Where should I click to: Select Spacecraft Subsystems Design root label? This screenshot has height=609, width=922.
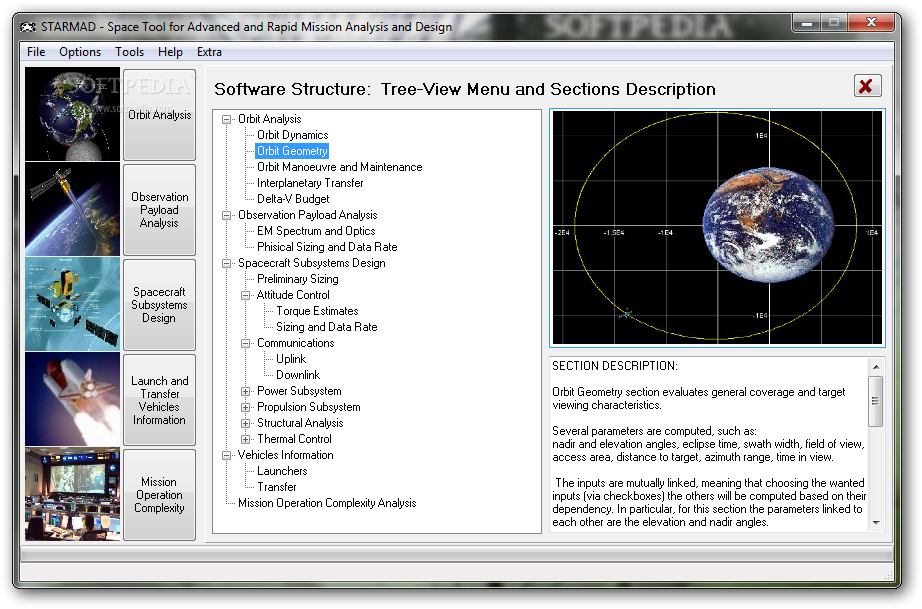click(x=312, y=263)
